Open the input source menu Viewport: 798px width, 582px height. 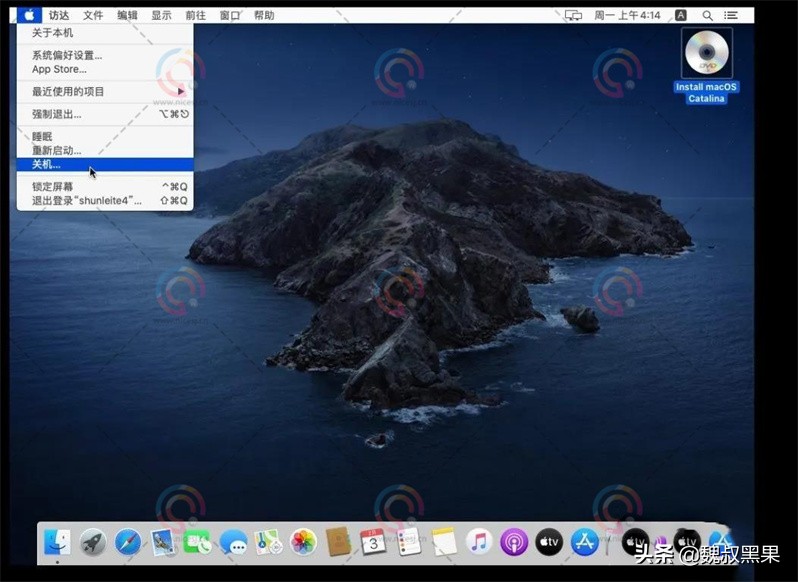pos(681,15)
